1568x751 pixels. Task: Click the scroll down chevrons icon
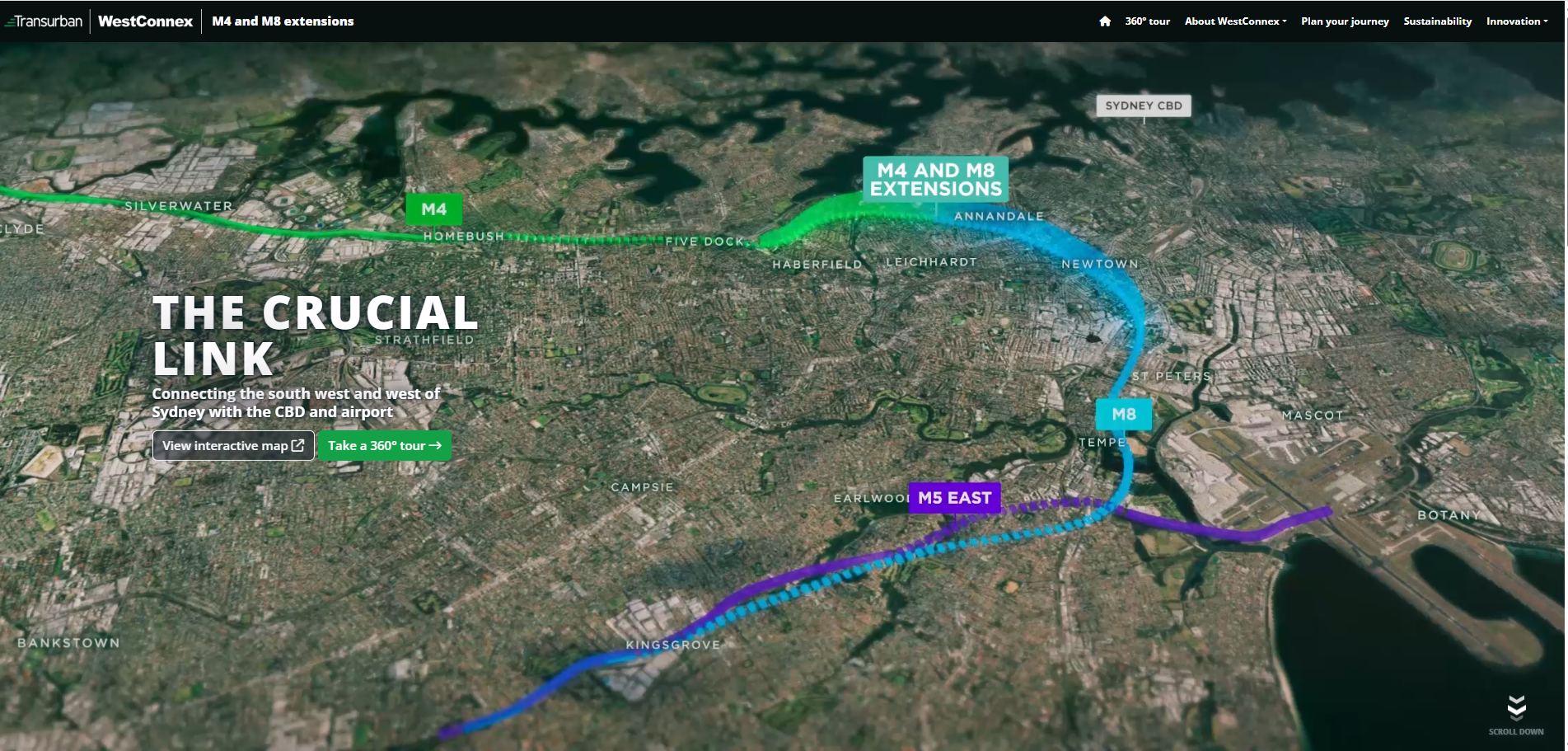click(x=1516, y=708)
